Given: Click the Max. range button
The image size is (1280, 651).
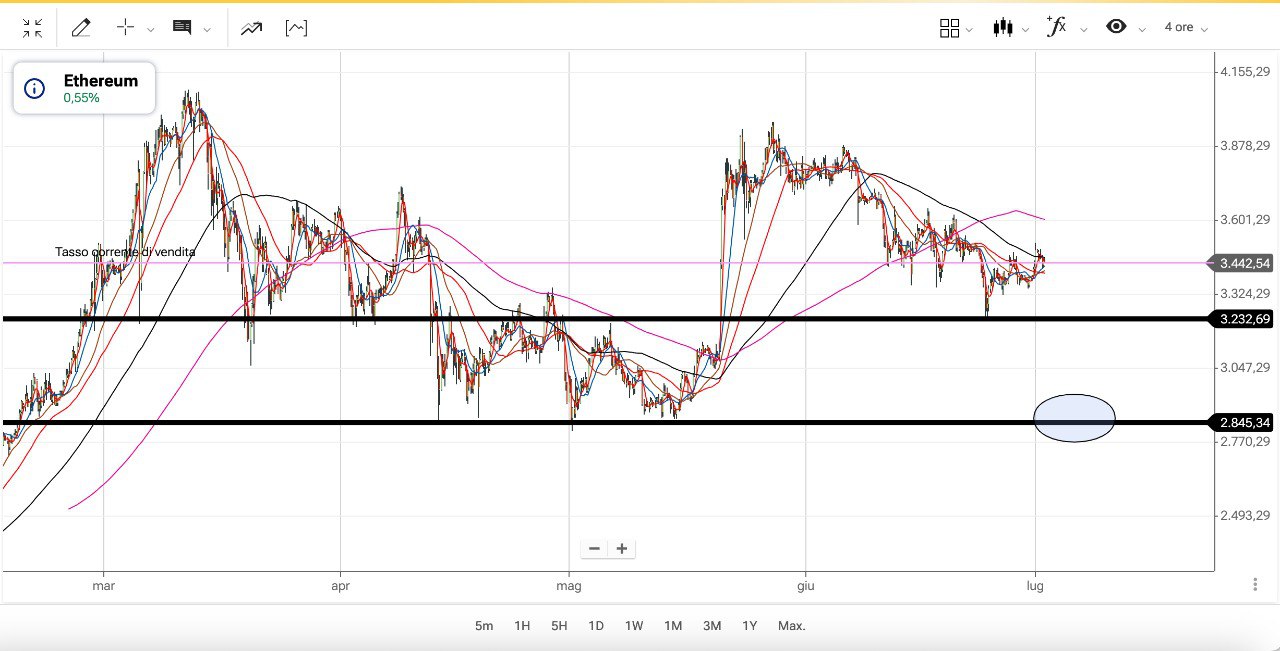Looking at the screenshot, I should click(791, 626).
